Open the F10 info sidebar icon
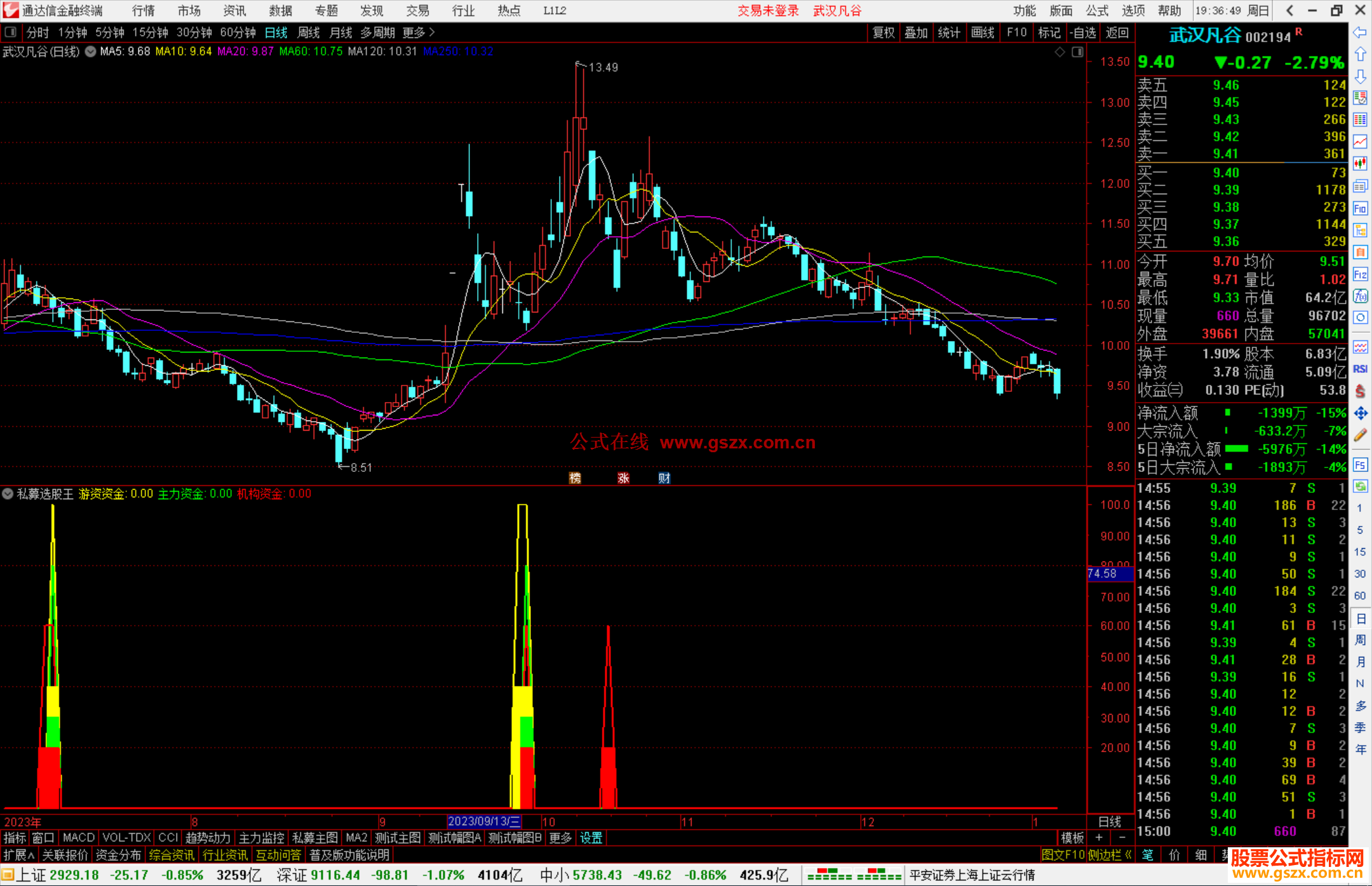1372x886 pixels. 1360,208
